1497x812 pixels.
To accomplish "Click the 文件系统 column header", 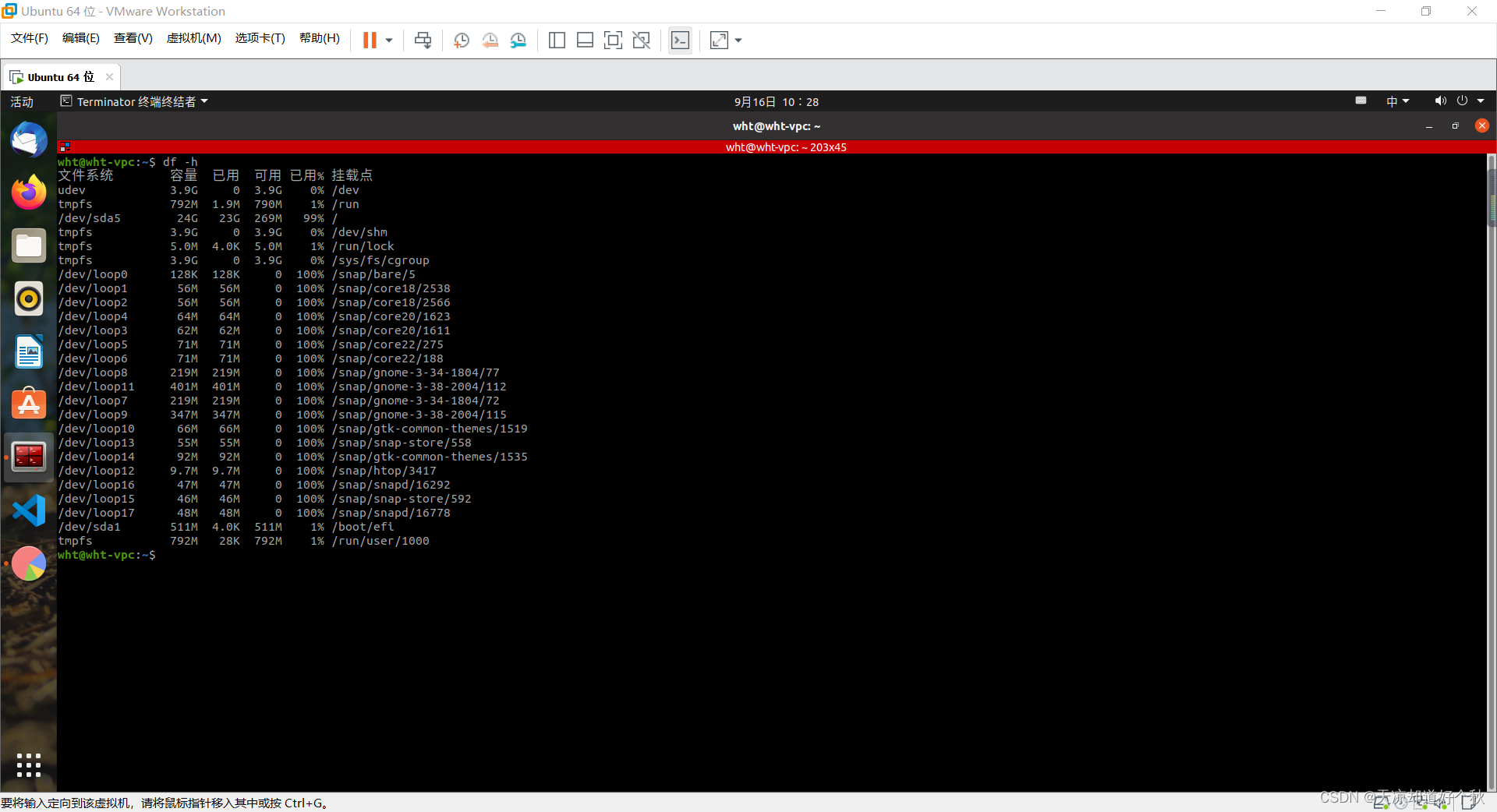I will (86, 175).
